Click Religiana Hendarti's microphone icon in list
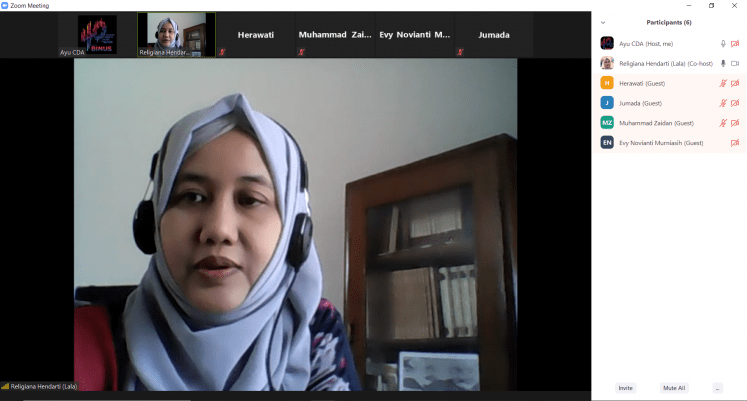 click(723, 63)
